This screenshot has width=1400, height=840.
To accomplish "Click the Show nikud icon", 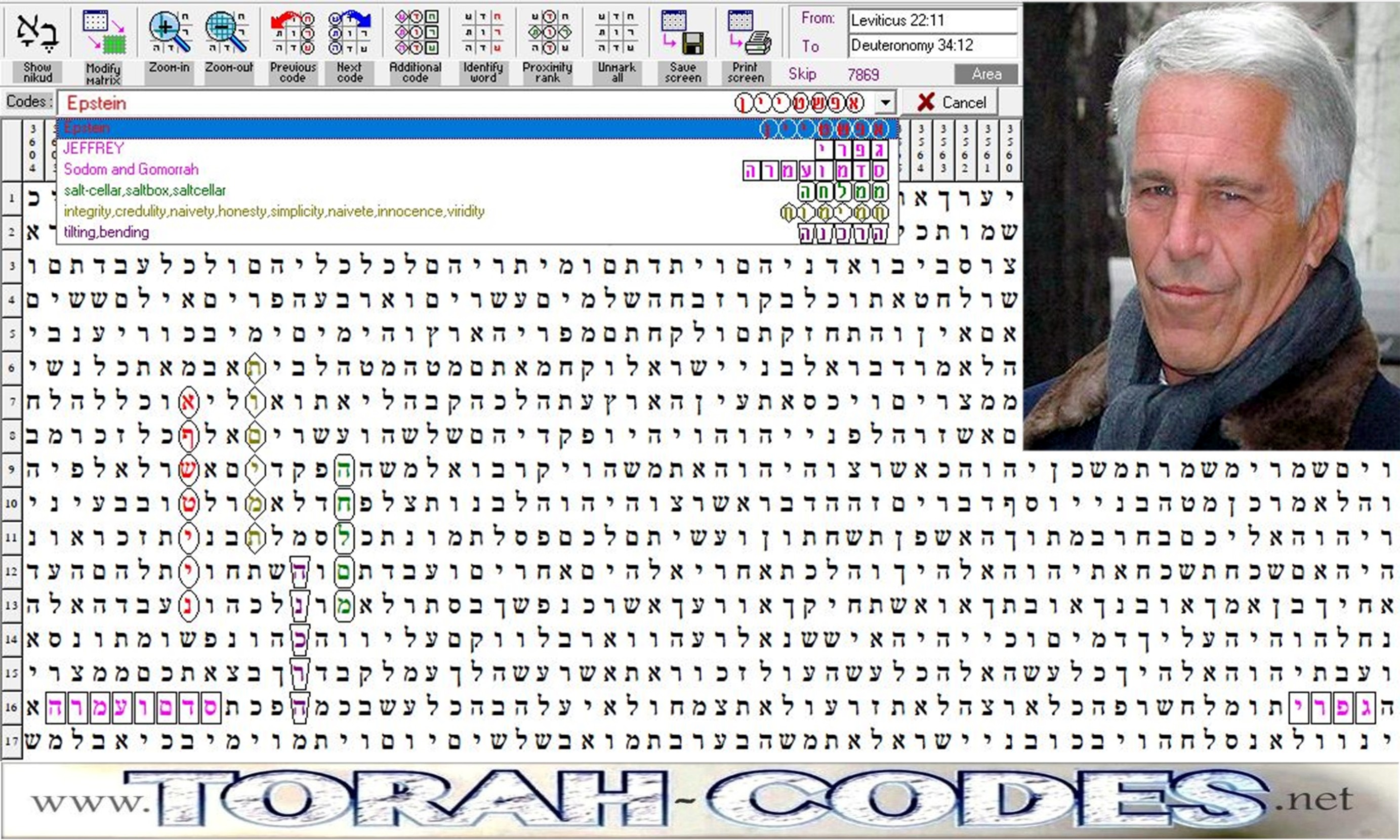I will pyautogui.click(x=37, y=33).
